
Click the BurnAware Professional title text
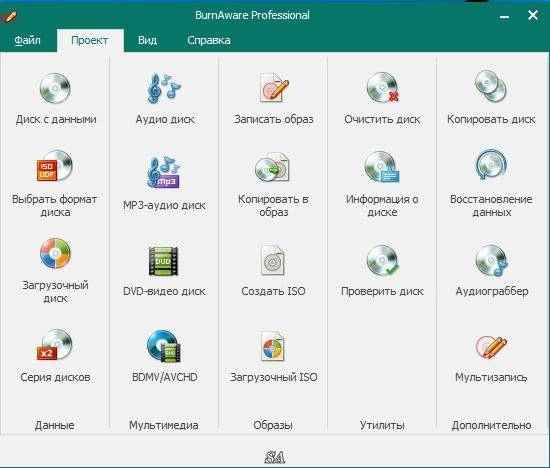coord(253,15)
